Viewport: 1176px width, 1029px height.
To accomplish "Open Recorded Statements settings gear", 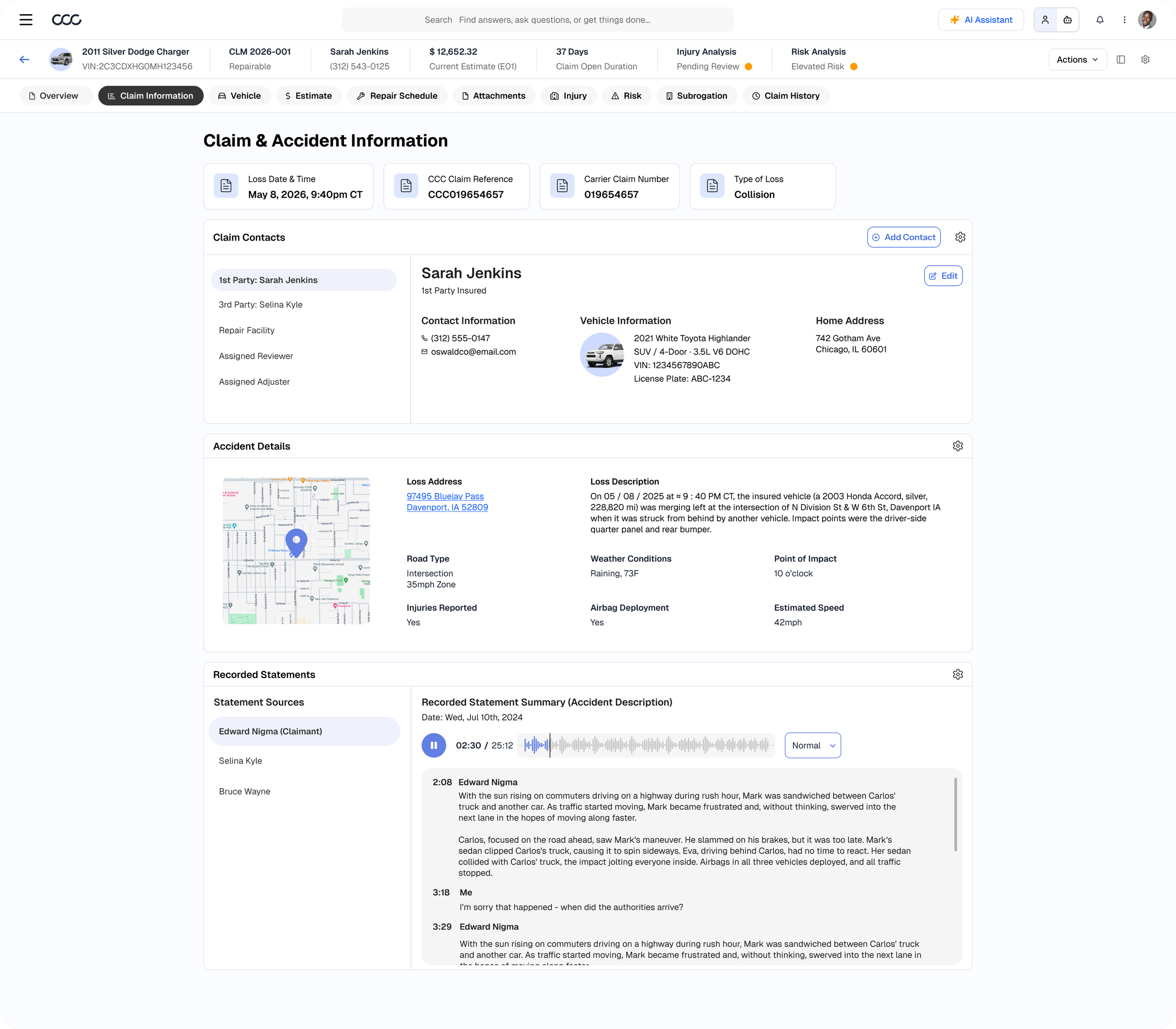I will pos(958,674).
